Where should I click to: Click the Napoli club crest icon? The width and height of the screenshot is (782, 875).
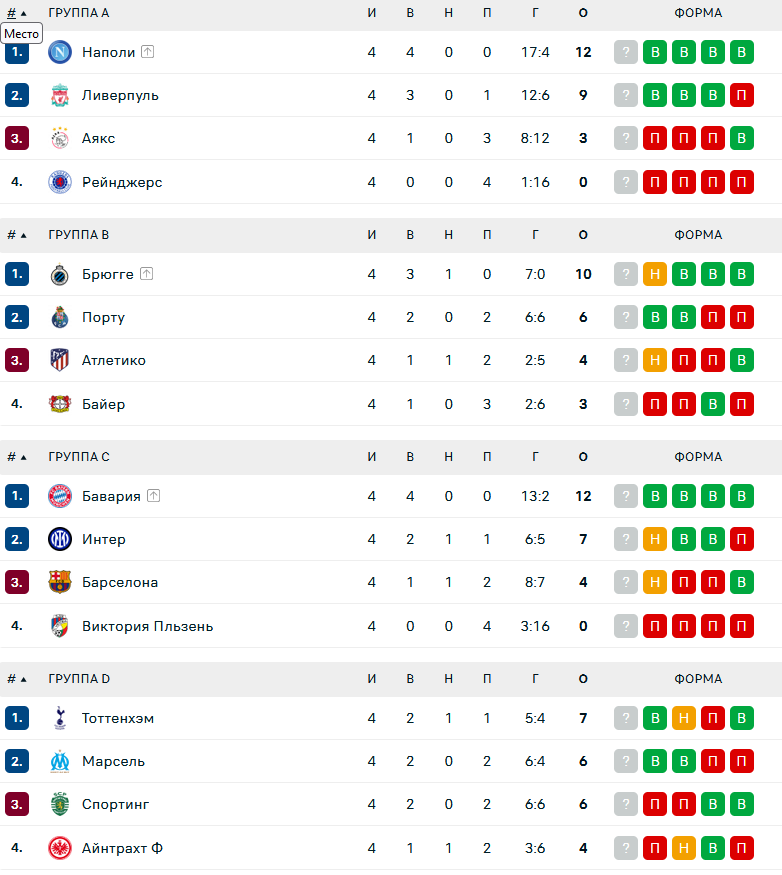coord(60,52)
